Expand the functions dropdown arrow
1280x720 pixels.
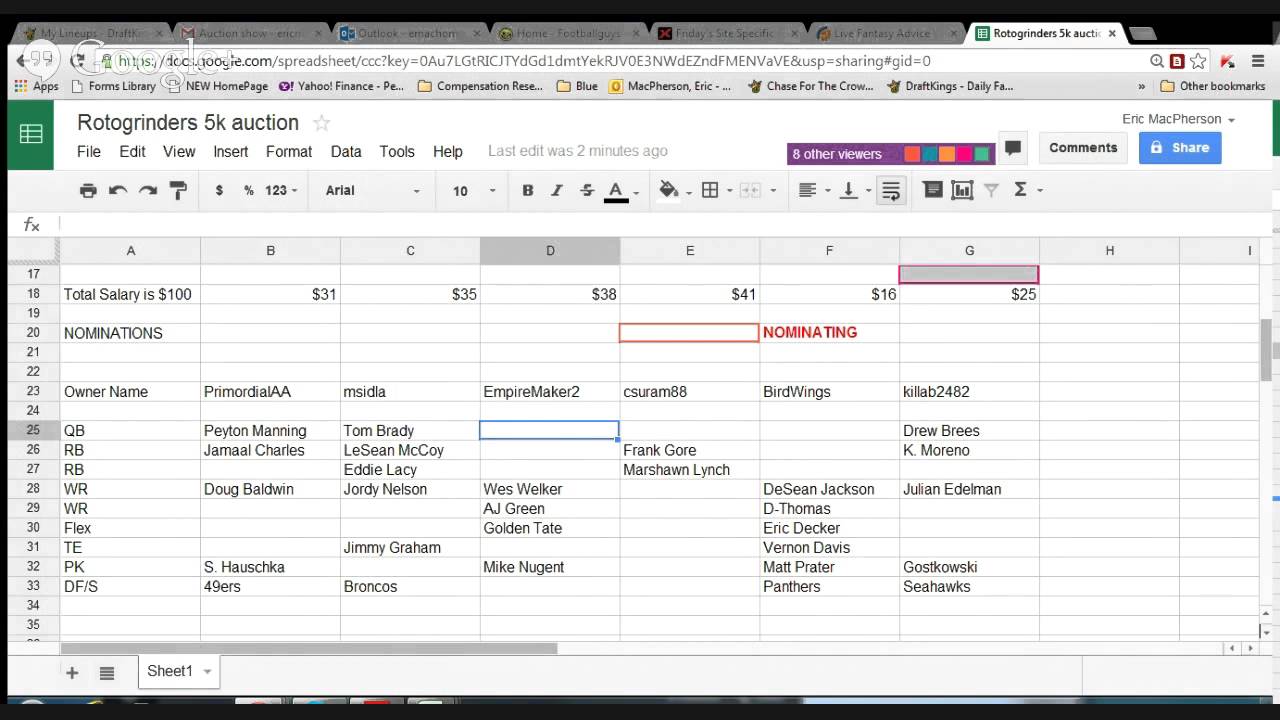click(x=1040, y=190)
